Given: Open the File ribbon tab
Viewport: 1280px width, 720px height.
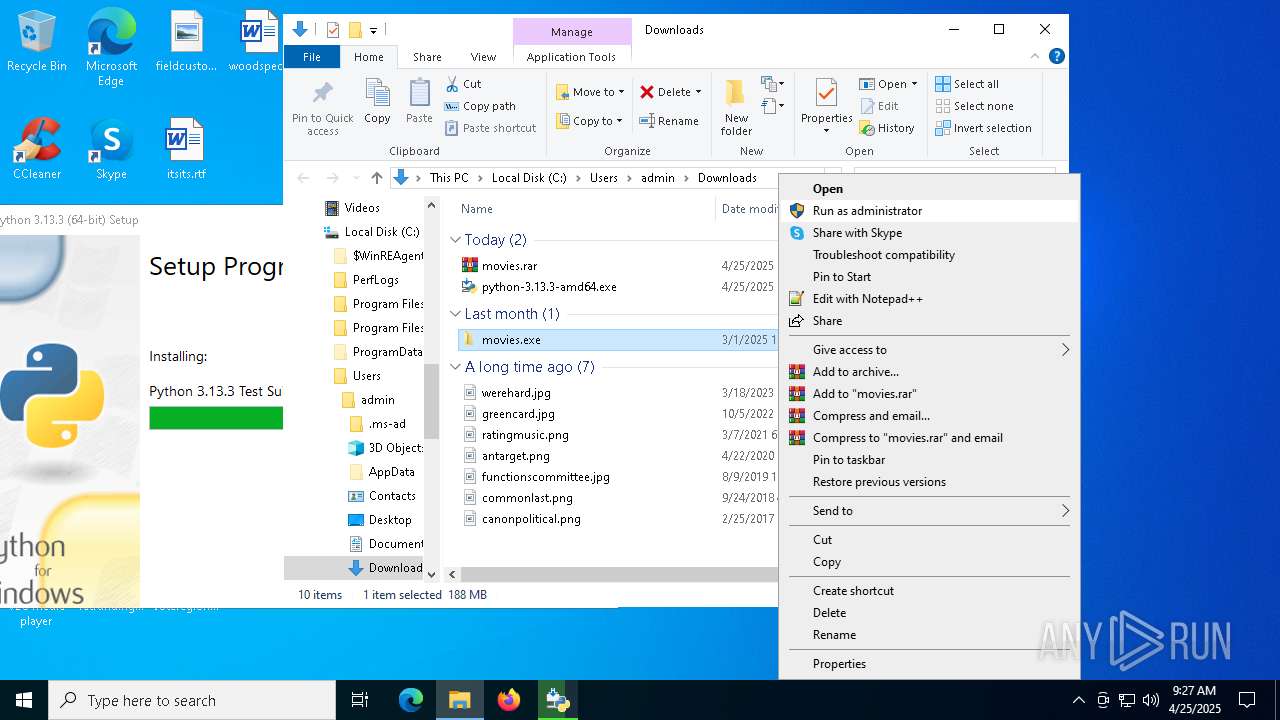Looking at the screenshot, I should coord(312,57).
